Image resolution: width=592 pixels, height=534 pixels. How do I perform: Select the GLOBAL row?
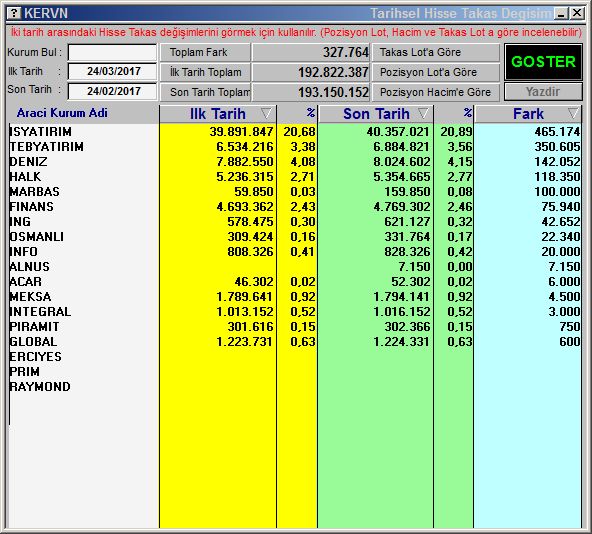tap(294, 342)
